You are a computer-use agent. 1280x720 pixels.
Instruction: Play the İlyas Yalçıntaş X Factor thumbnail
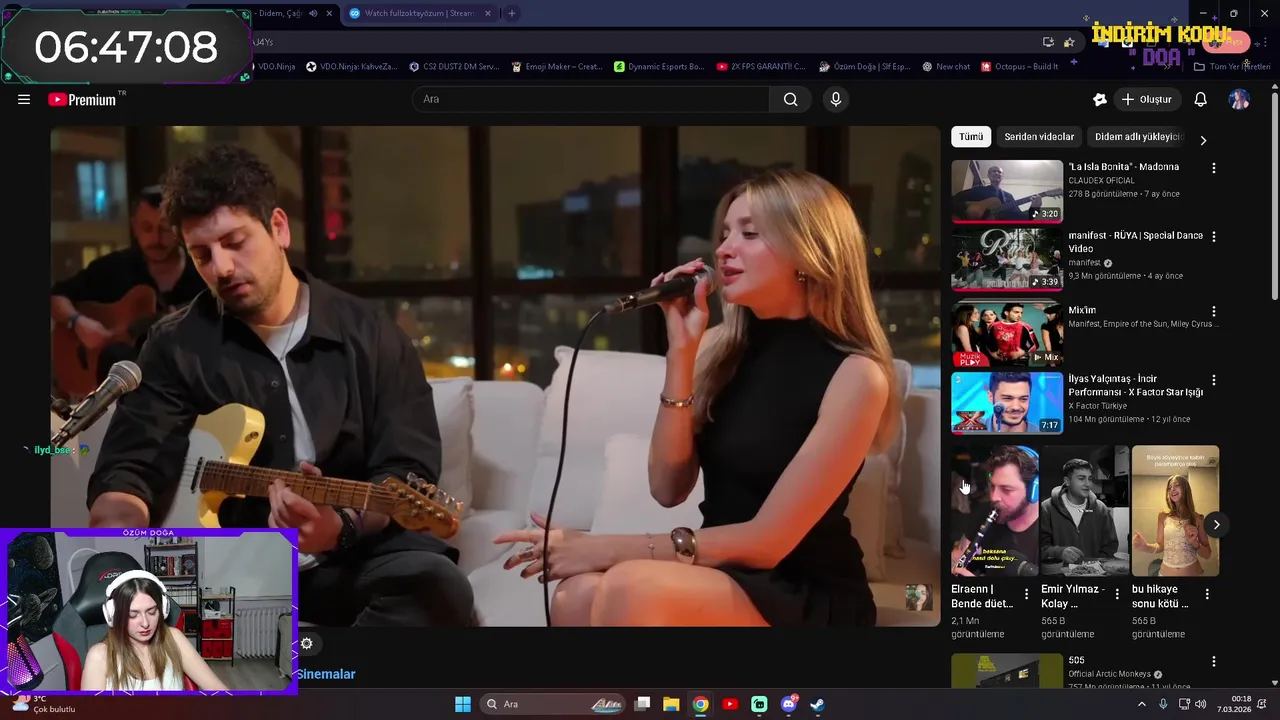point(1007,403)
